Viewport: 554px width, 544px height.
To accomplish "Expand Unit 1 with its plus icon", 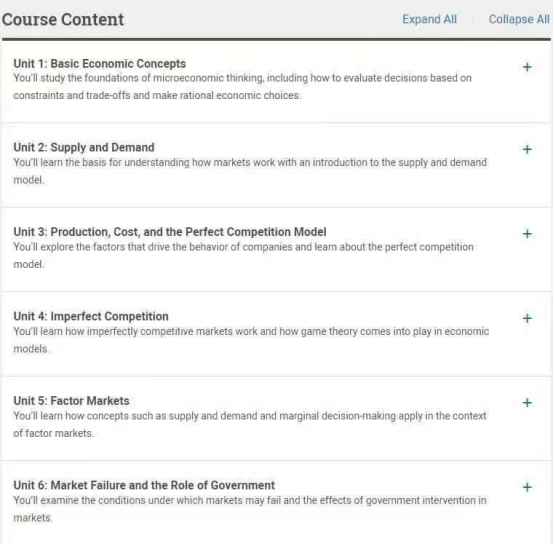I will tap(527, 67).
